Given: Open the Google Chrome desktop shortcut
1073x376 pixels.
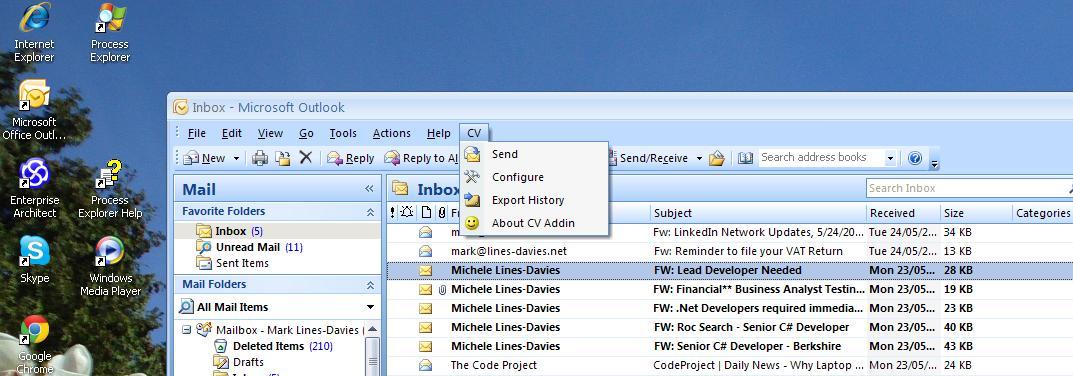Looking at the screenshot, I should 34,344.
